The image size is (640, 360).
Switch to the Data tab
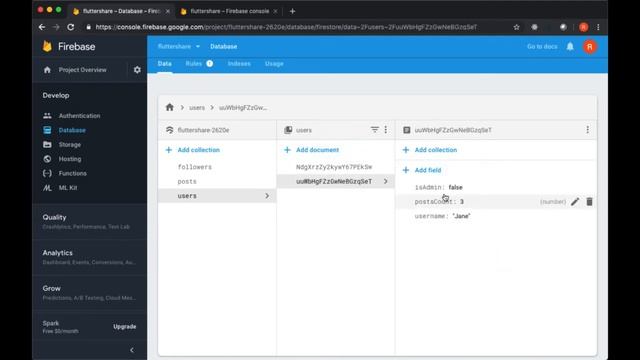coord(164,64)
